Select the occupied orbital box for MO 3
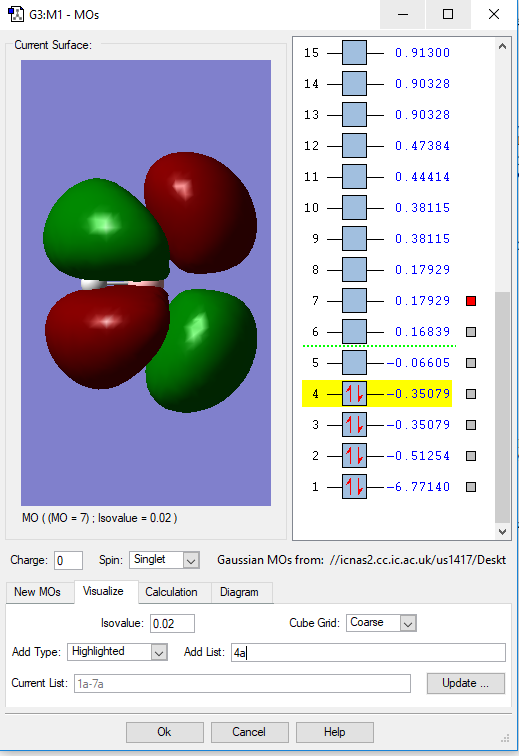Viewport: 519px width, 756px height. click(354, 425)
